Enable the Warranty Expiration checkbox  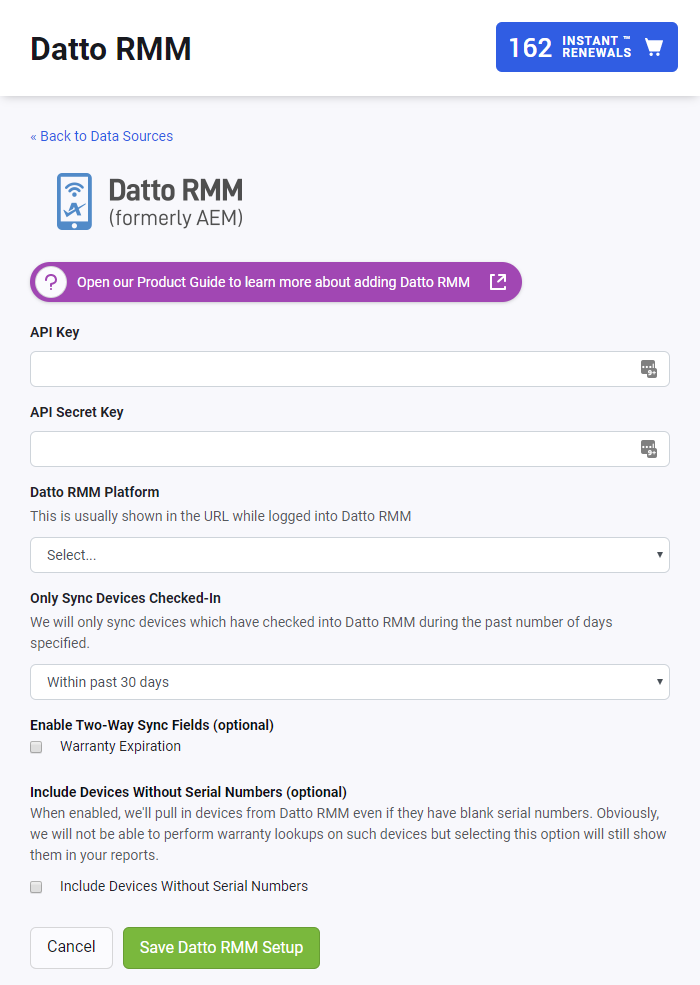[36, 747]
